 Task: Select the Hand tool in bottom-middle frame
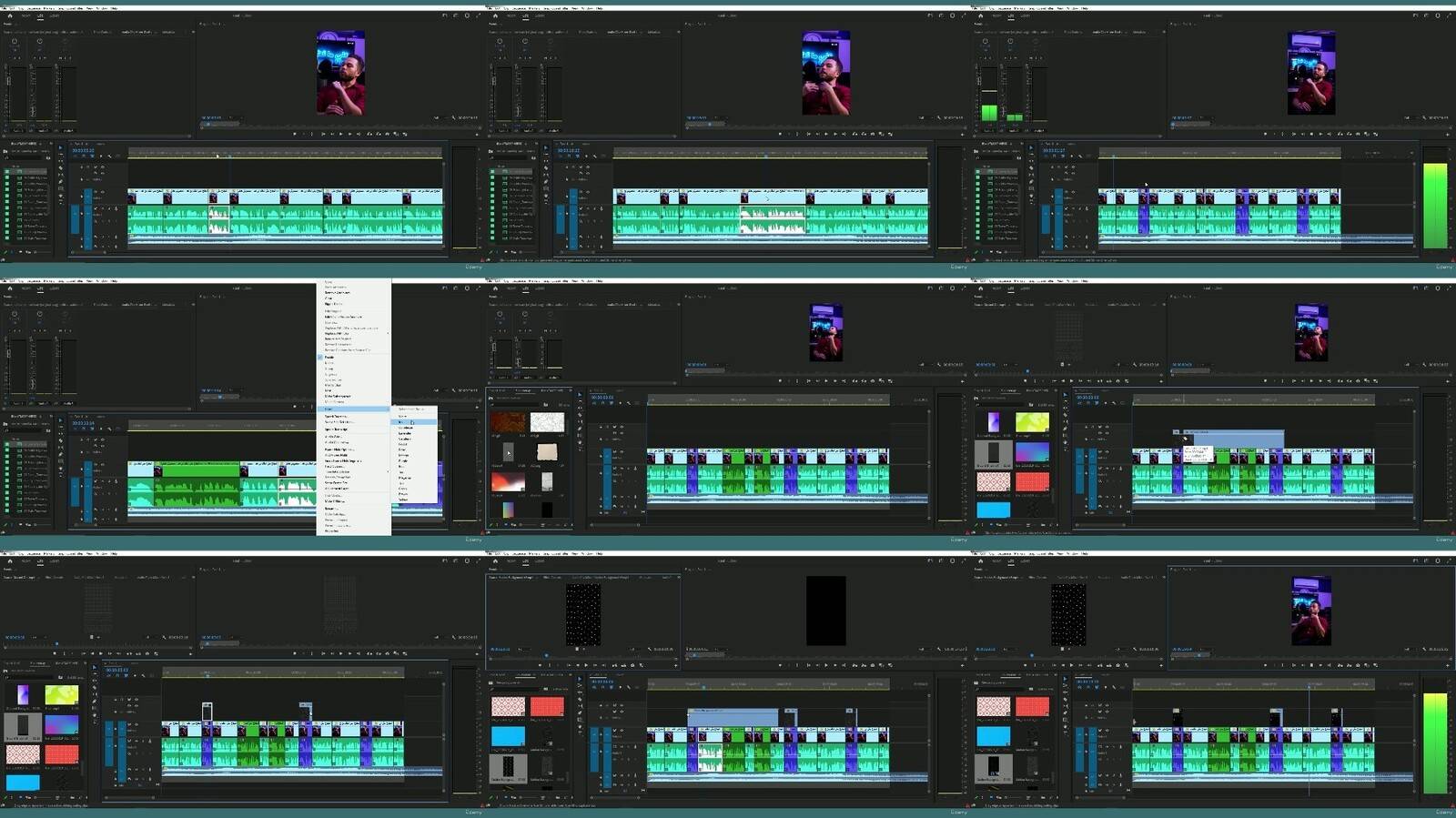(580, 727)
